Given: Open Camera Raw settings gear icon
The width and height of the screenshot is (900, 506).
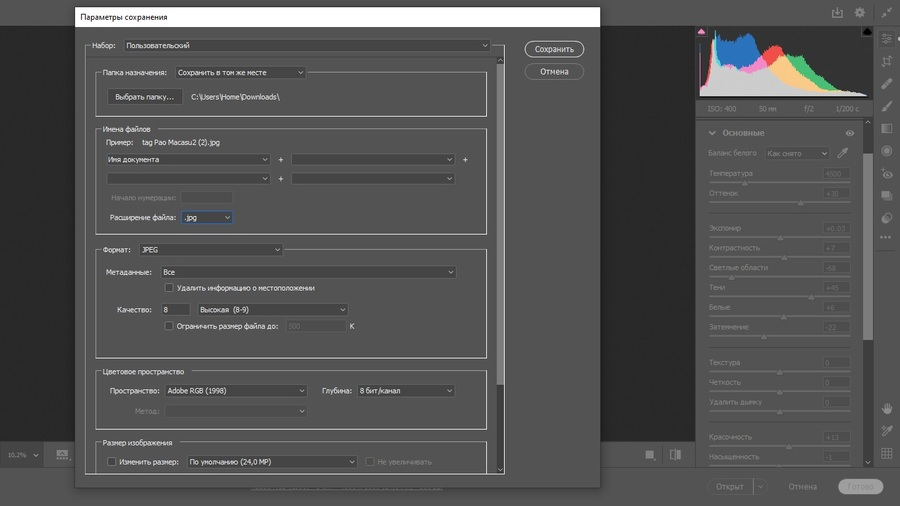Looking at the screenshot, I should tap(860, 13).
